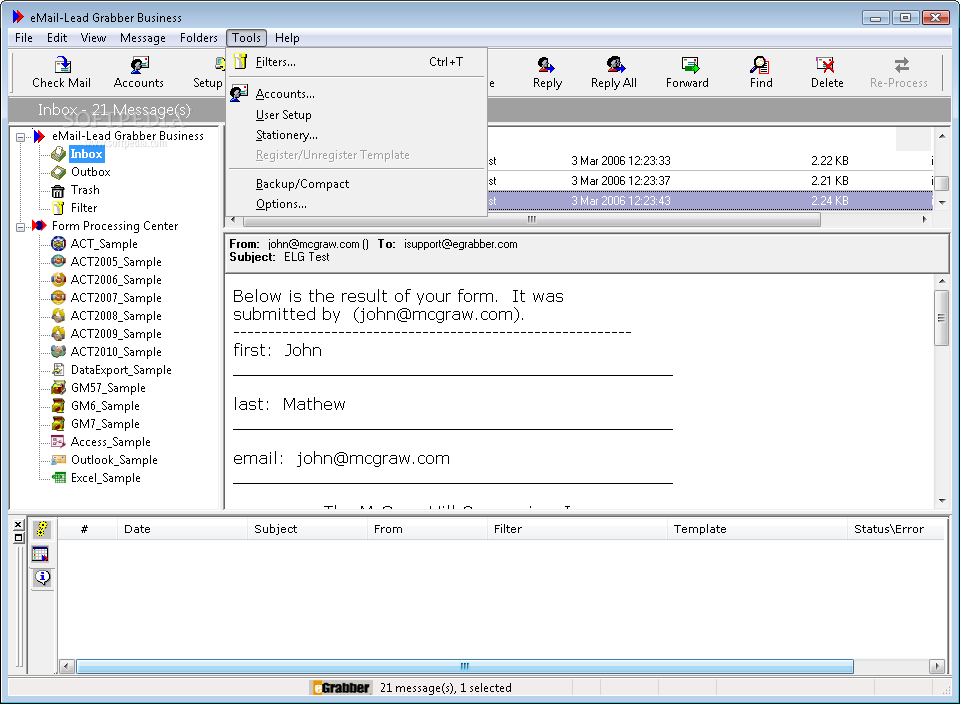Open Accounts from the toolbar
Image resolution: width=960 pixels, height=704 pixels.
coord(139,72)
